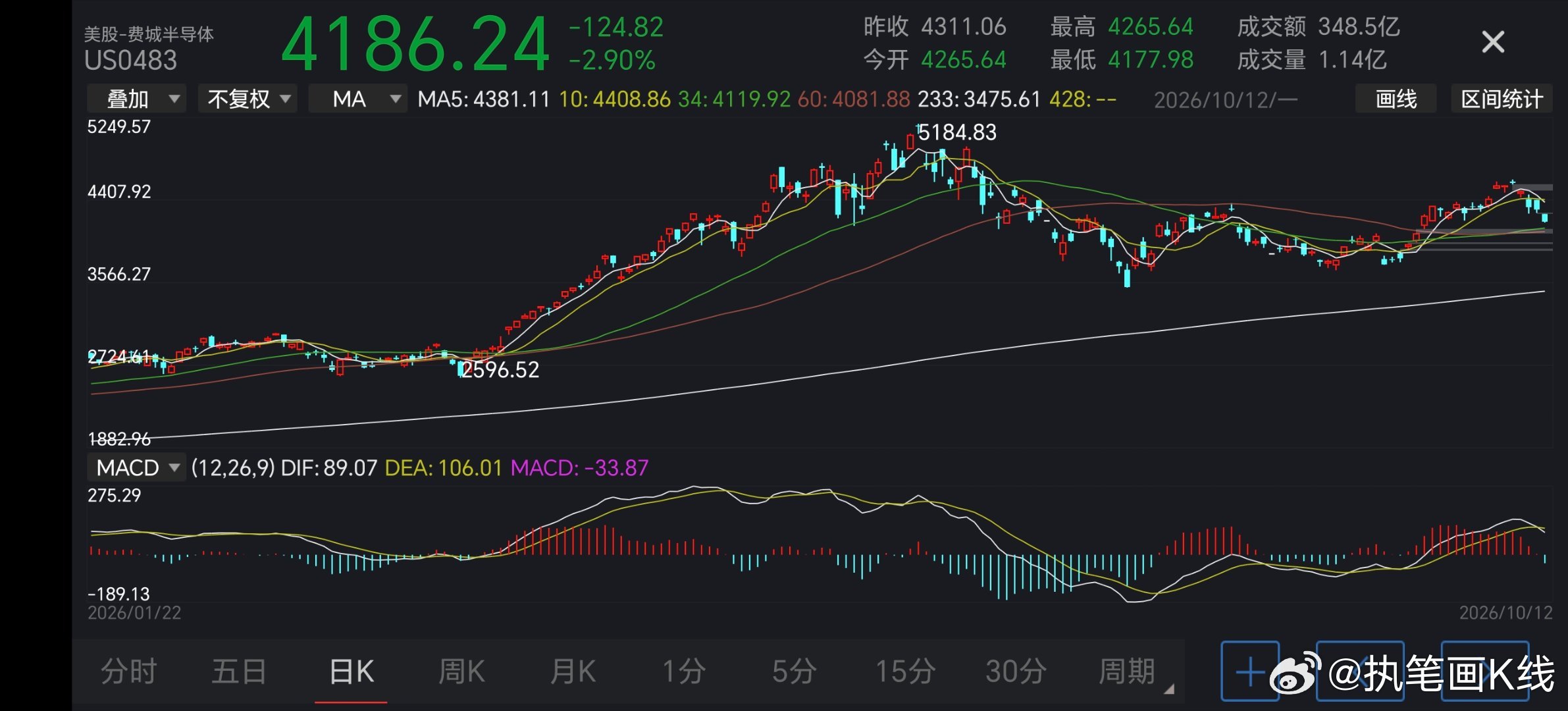Click the 区间统计 range statistics button
The width and height of the screenshot is (1568, 711).
[1502, 99]
